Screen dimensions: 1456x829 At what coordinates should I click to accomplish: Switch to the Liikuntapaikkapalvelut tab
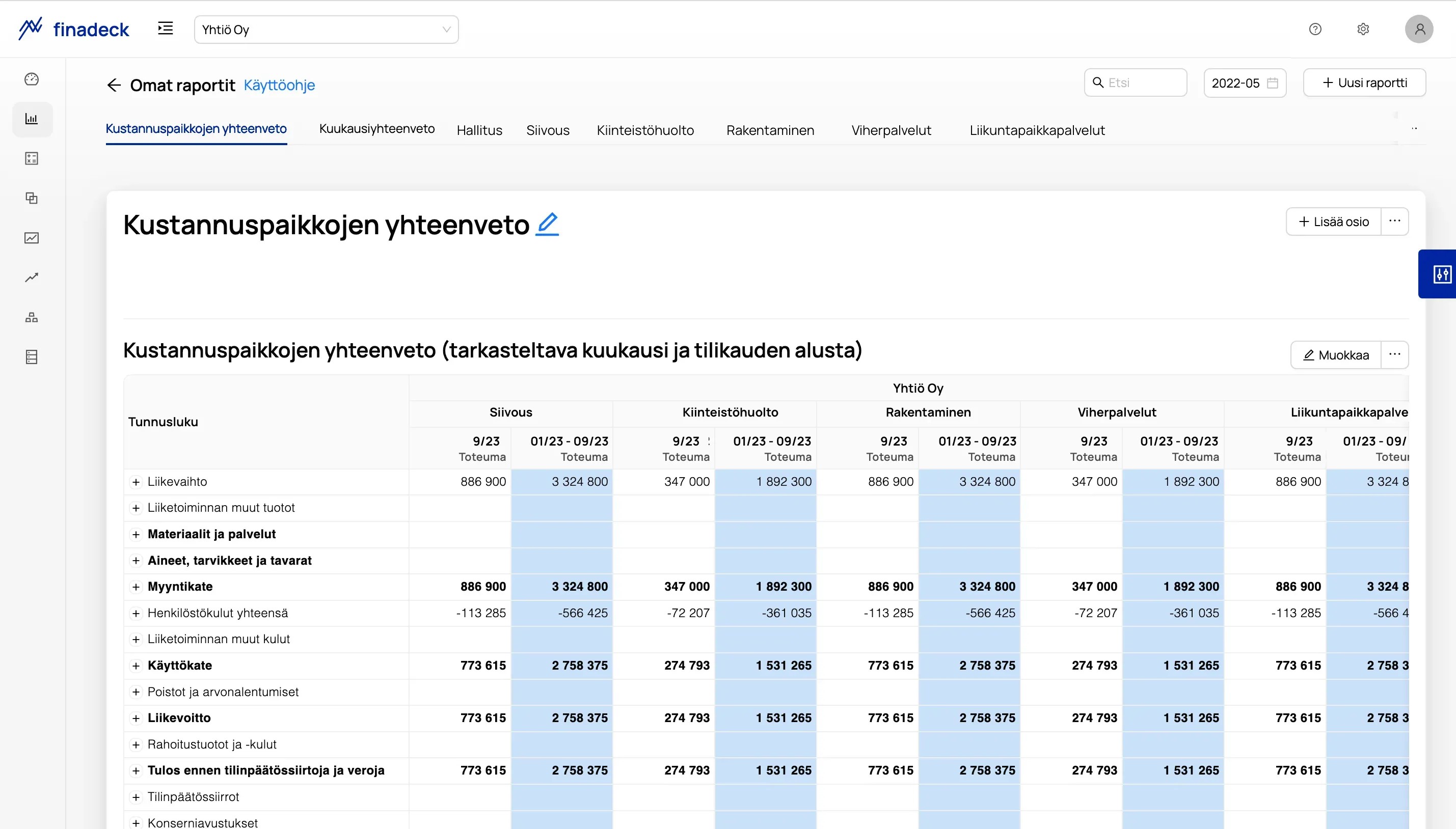tap(1037, 130)
